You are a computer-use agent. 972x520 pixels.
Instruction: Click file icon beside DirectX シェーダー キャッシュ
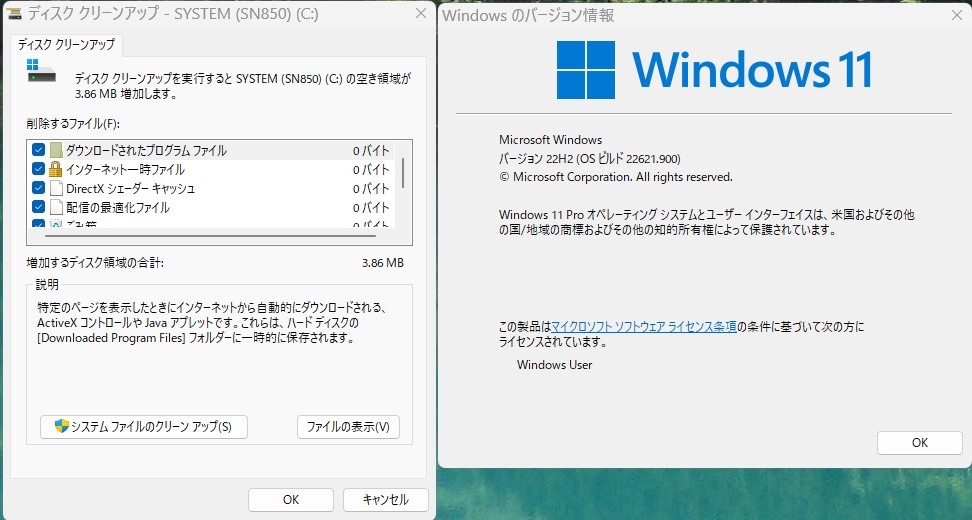click(56, 188)
